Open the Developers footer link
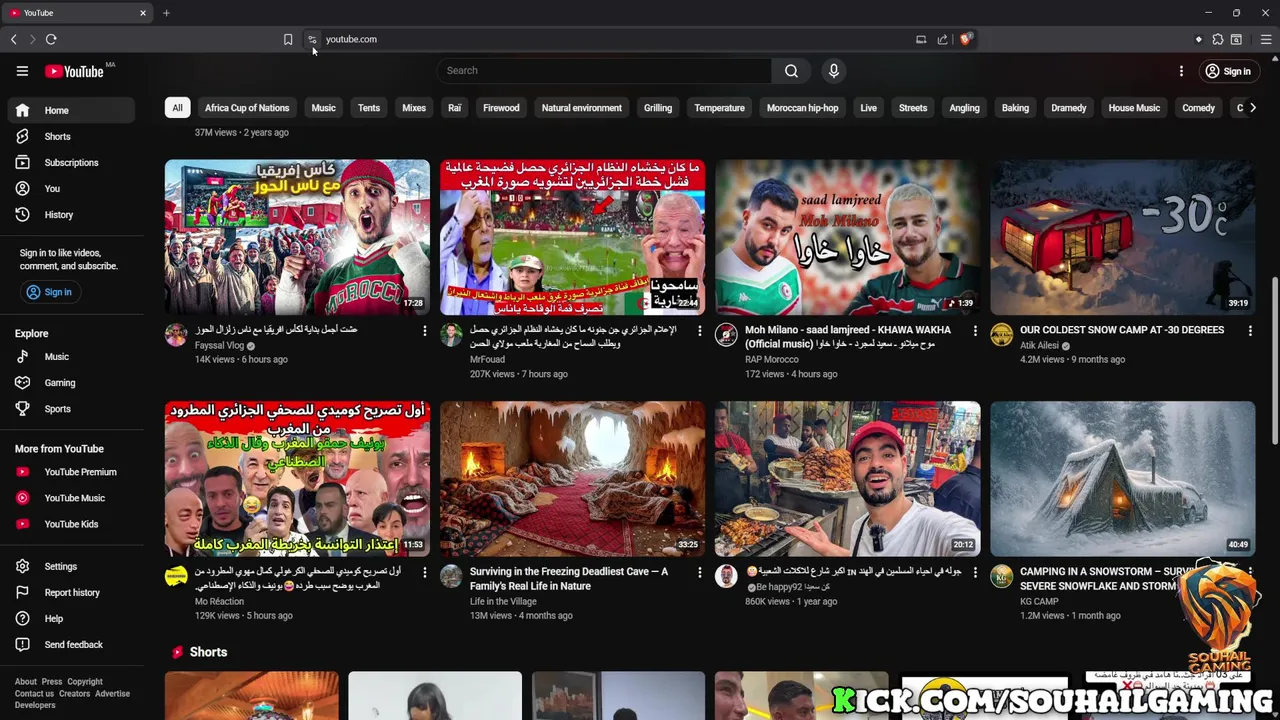This screenshot has width=1280, height=720. click(x=35, y=705)
